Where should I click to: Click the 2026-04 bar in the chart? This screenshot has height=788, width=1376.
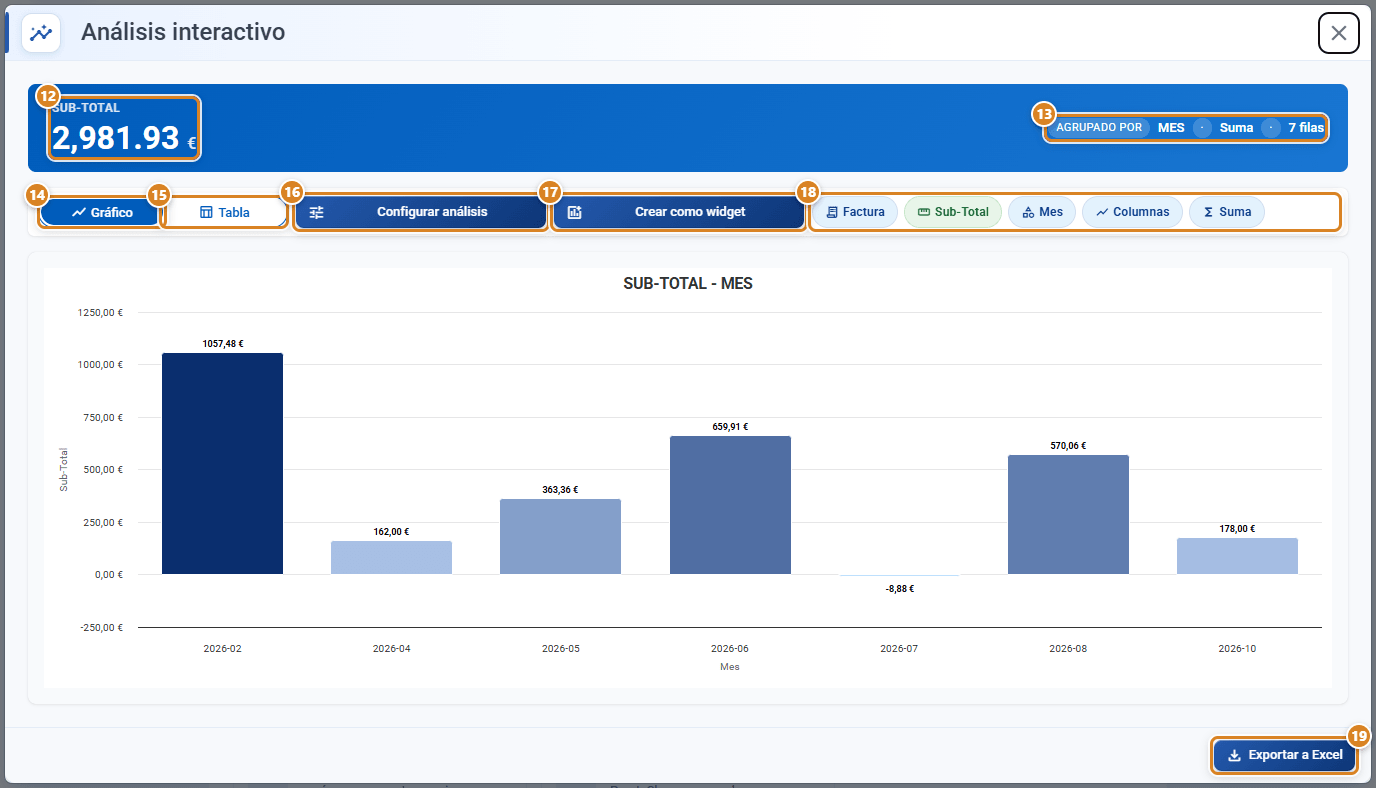[391, 558]
